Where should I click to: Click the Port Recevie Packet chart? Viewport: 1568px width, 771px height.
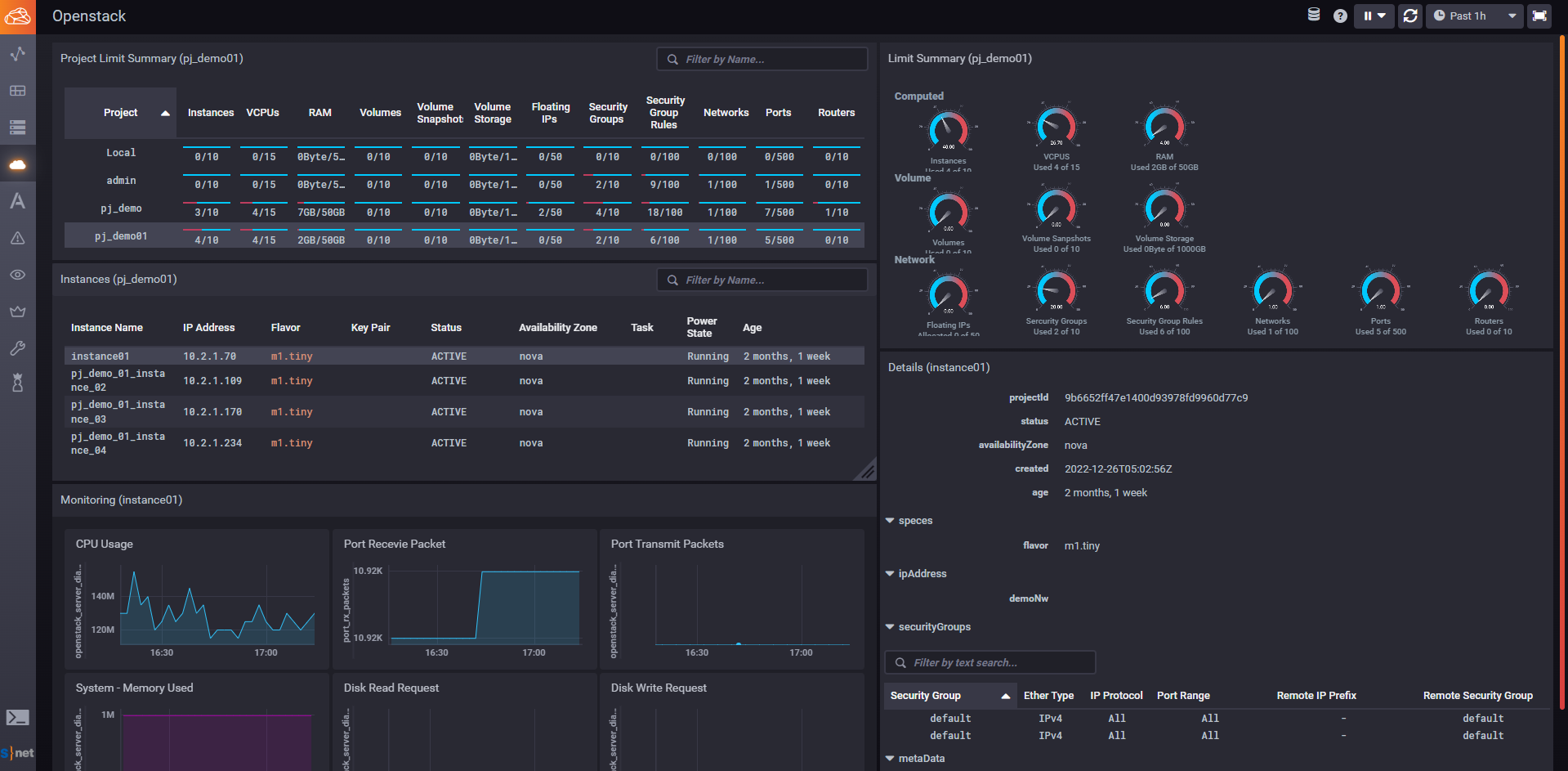[x=465, y=599]
